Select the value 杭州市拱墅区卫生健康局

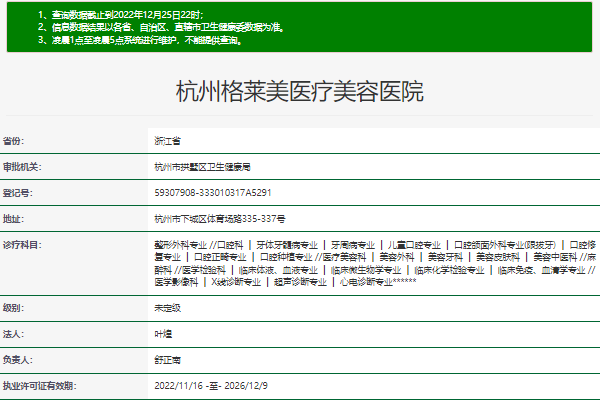(202, 167)
